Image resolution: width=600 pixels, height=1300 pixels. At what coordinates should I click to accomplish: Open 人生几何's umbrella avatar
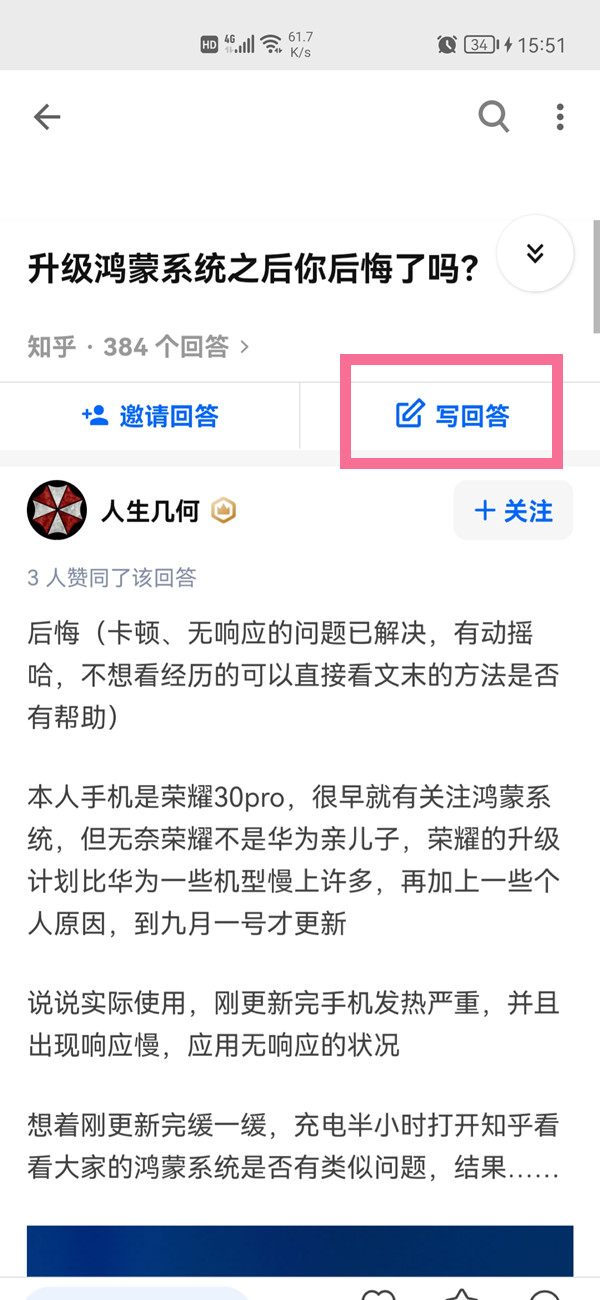point(57,511)
